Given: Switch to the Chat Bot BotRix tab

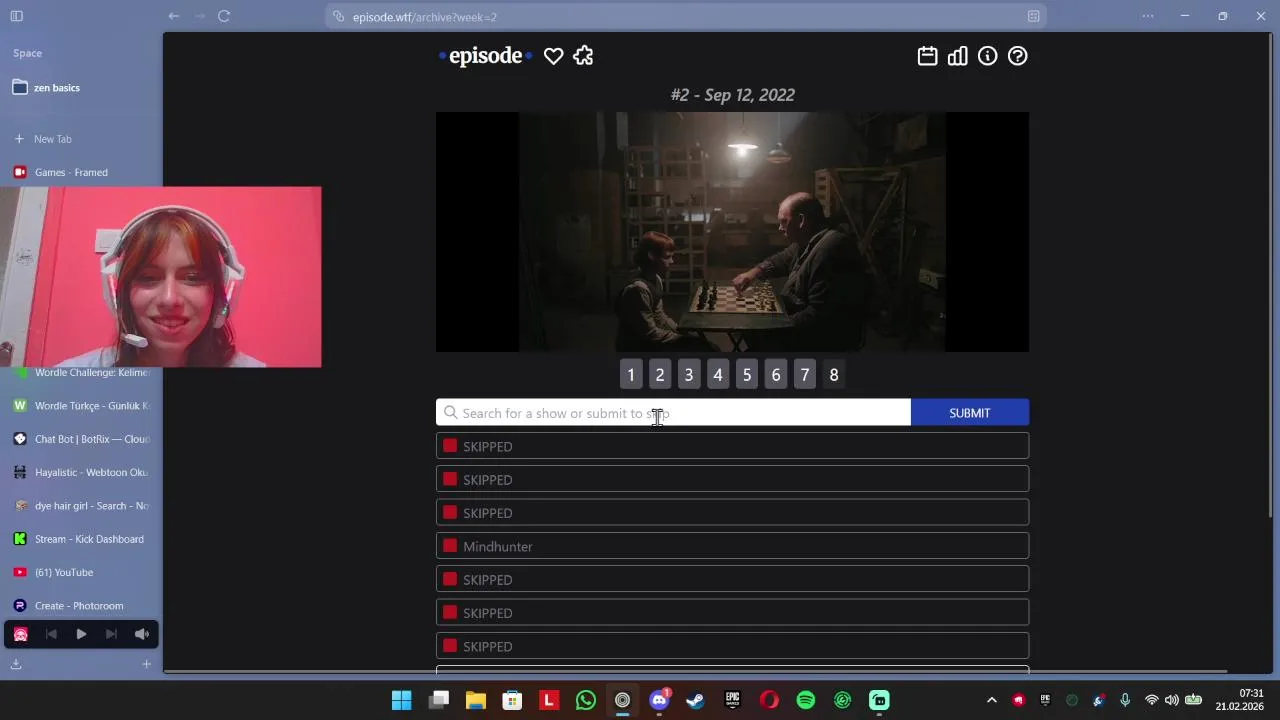Looking at the screenshot, I should [81, 439].
